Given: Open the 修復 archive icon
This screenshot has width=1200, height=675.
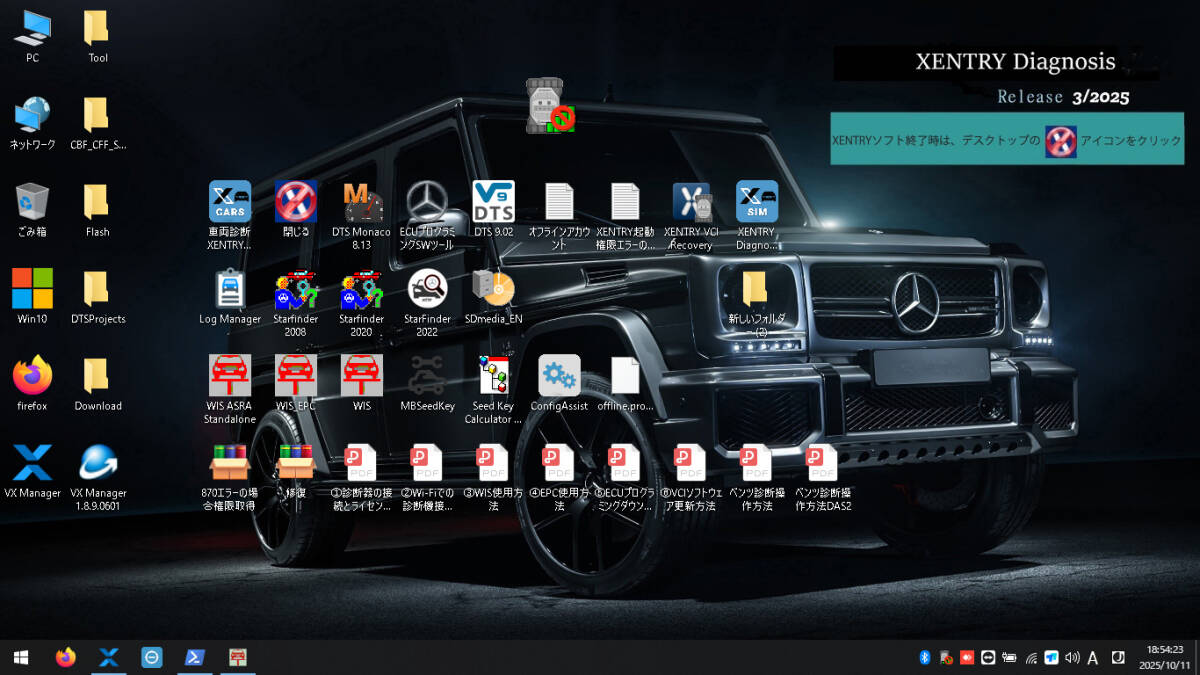Looking at the screenshot, I should pos(296,471).
